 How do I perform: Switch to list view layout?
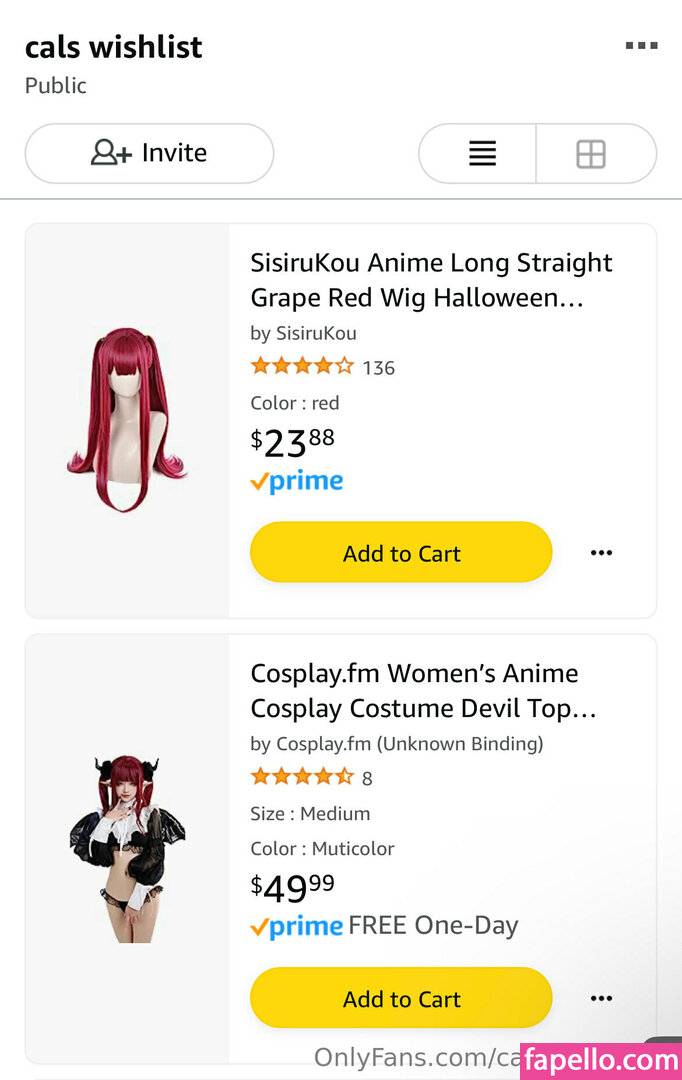pyautogui.click(x=482, y=154)
